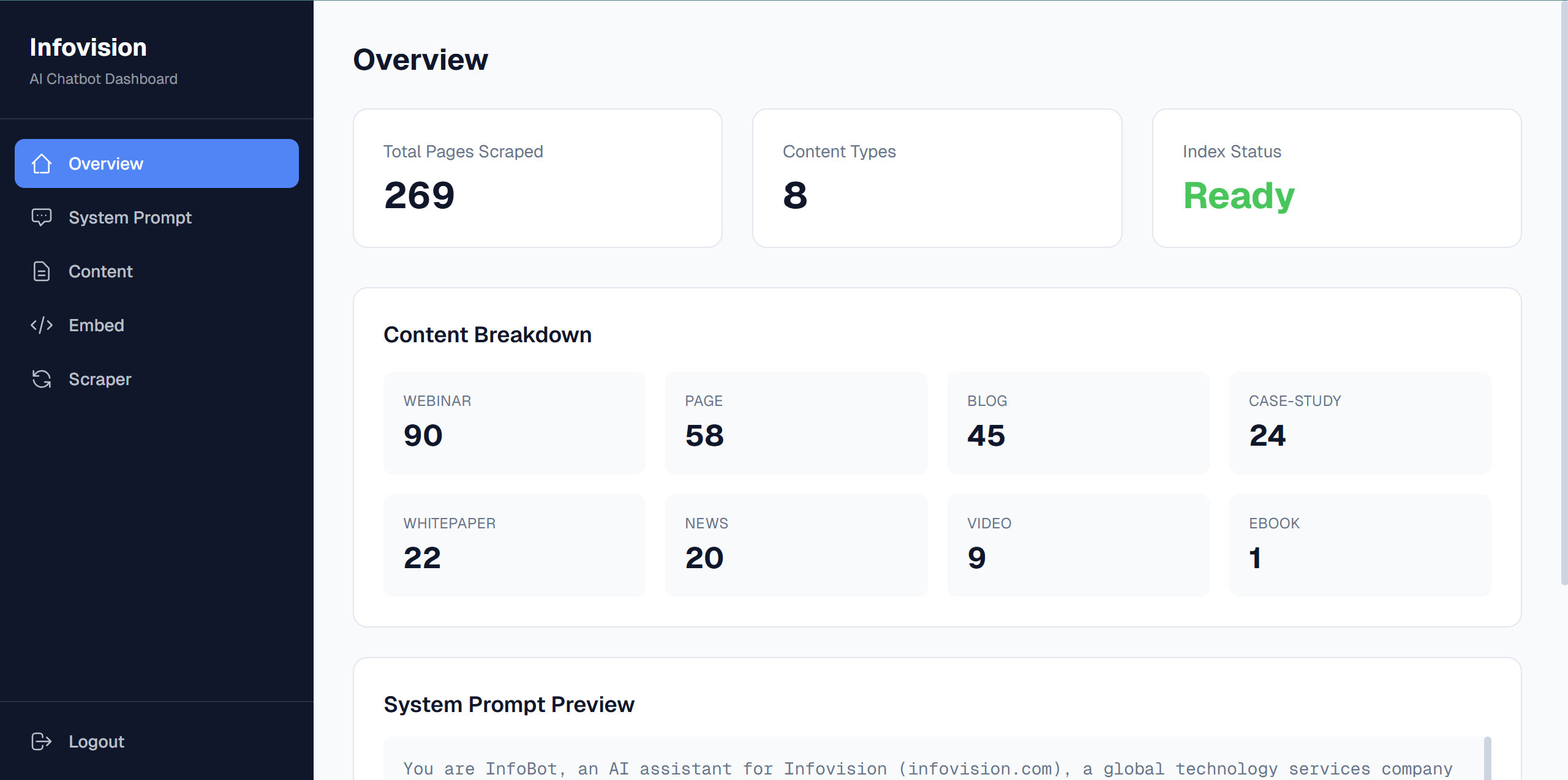Select the WEBINAR breakdown tile

click(x=514, y=422)
